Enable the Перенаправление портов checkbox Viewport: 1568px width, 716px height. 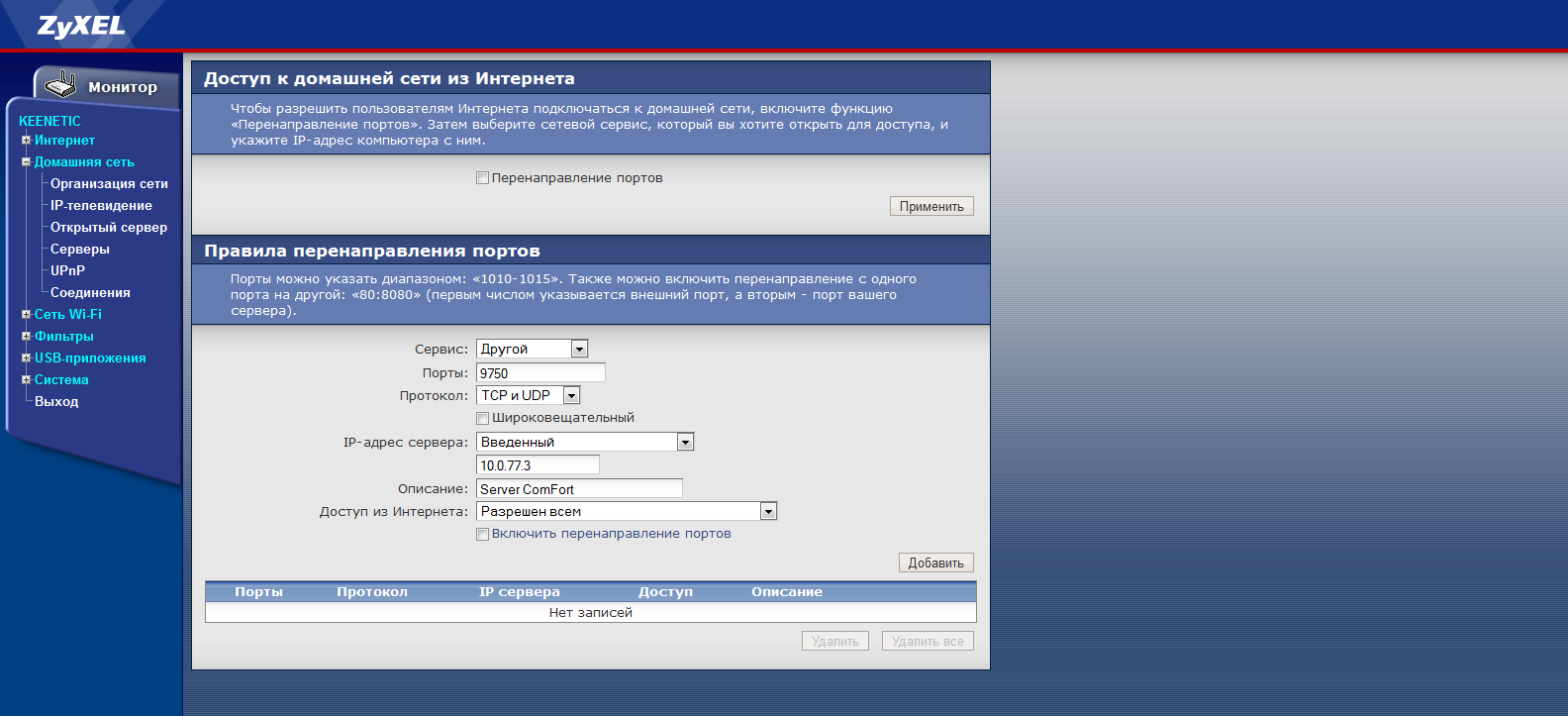(483, 178)
